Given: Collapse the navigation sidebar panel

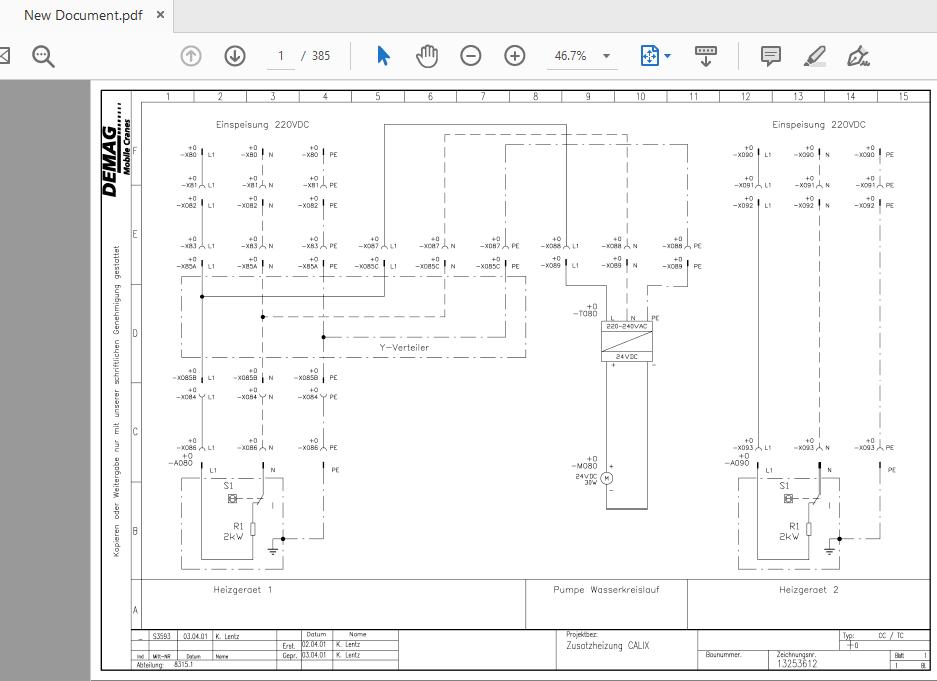Looking at the screenshot, I should point(5,56).
